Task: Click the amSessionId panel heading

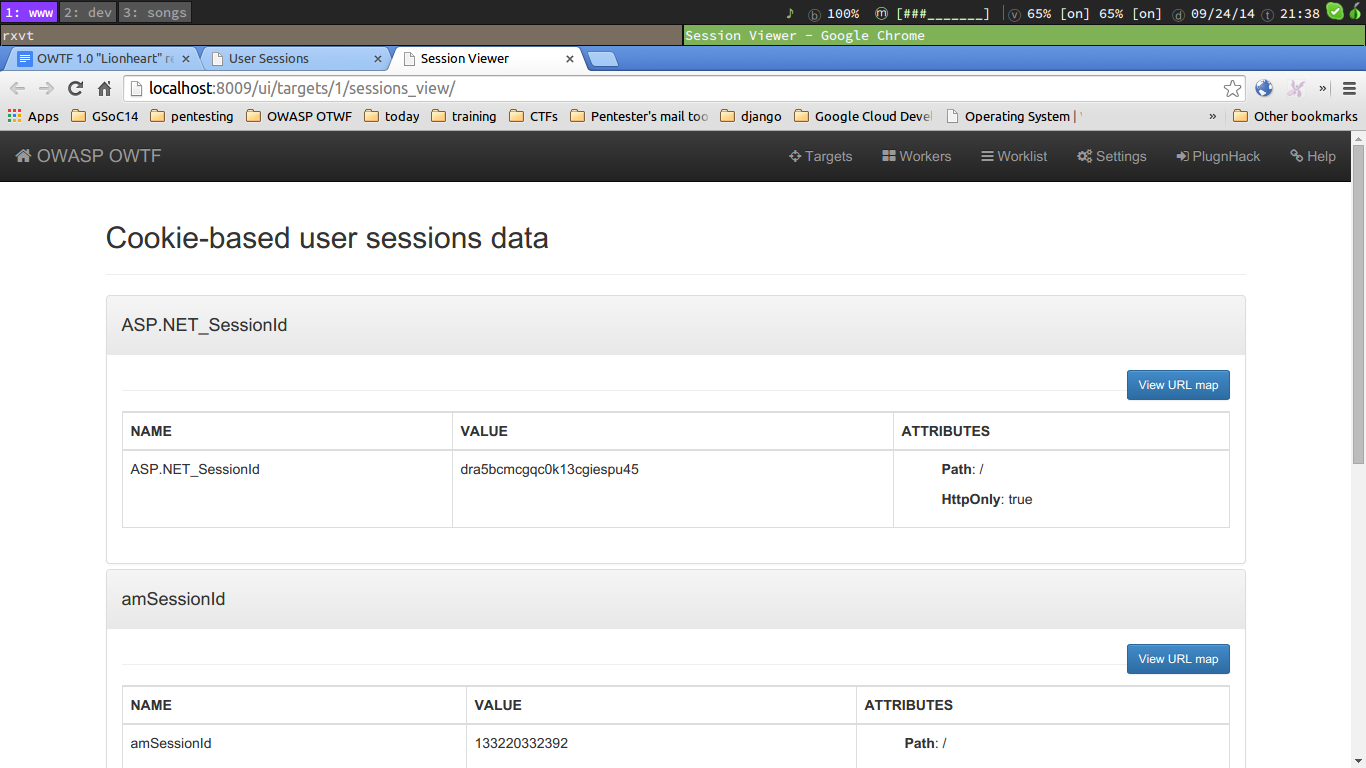Action: tap(676, 599)
